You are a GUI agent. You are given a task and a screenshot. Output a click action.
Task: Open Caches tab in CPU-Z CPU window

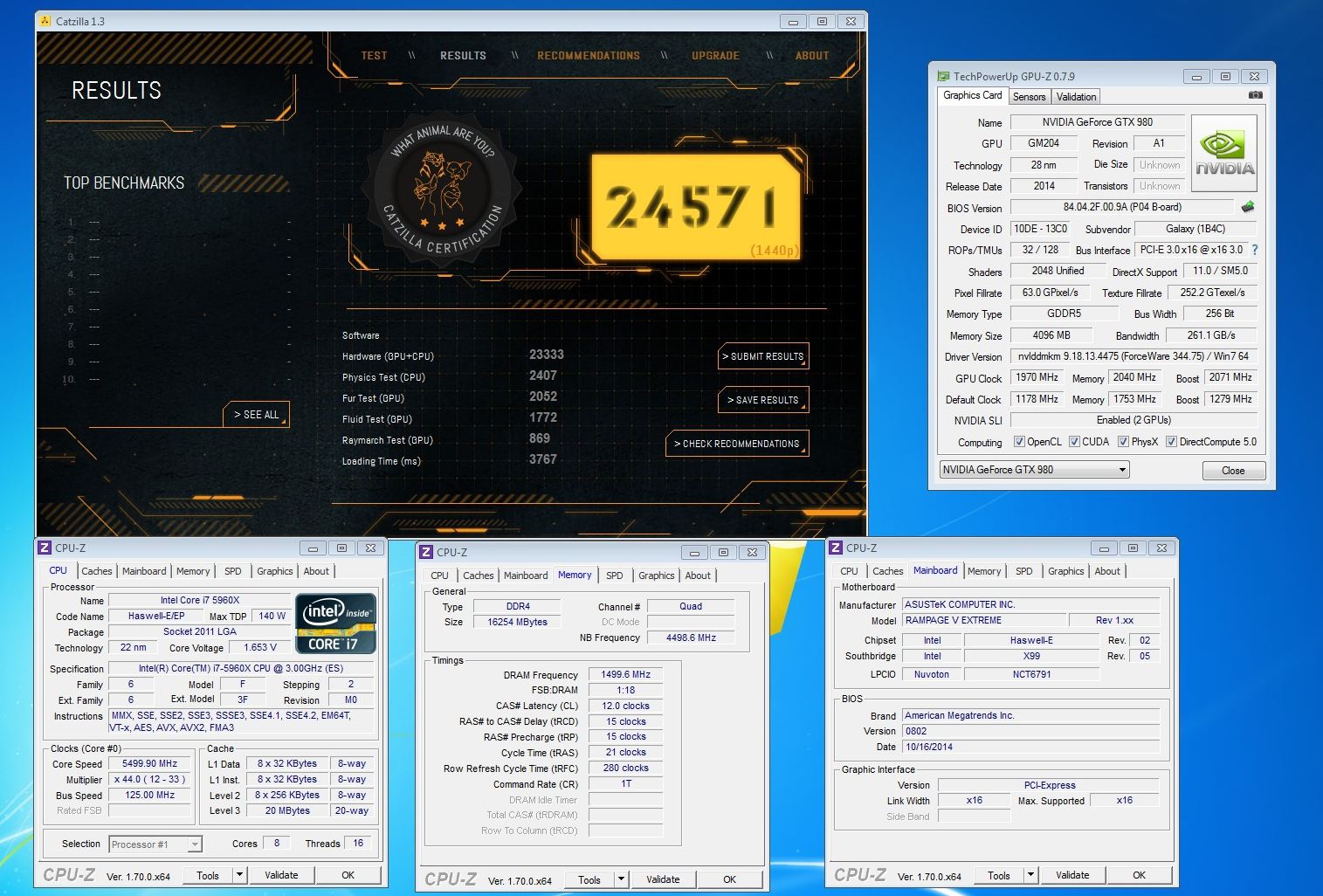click(96, 571)
